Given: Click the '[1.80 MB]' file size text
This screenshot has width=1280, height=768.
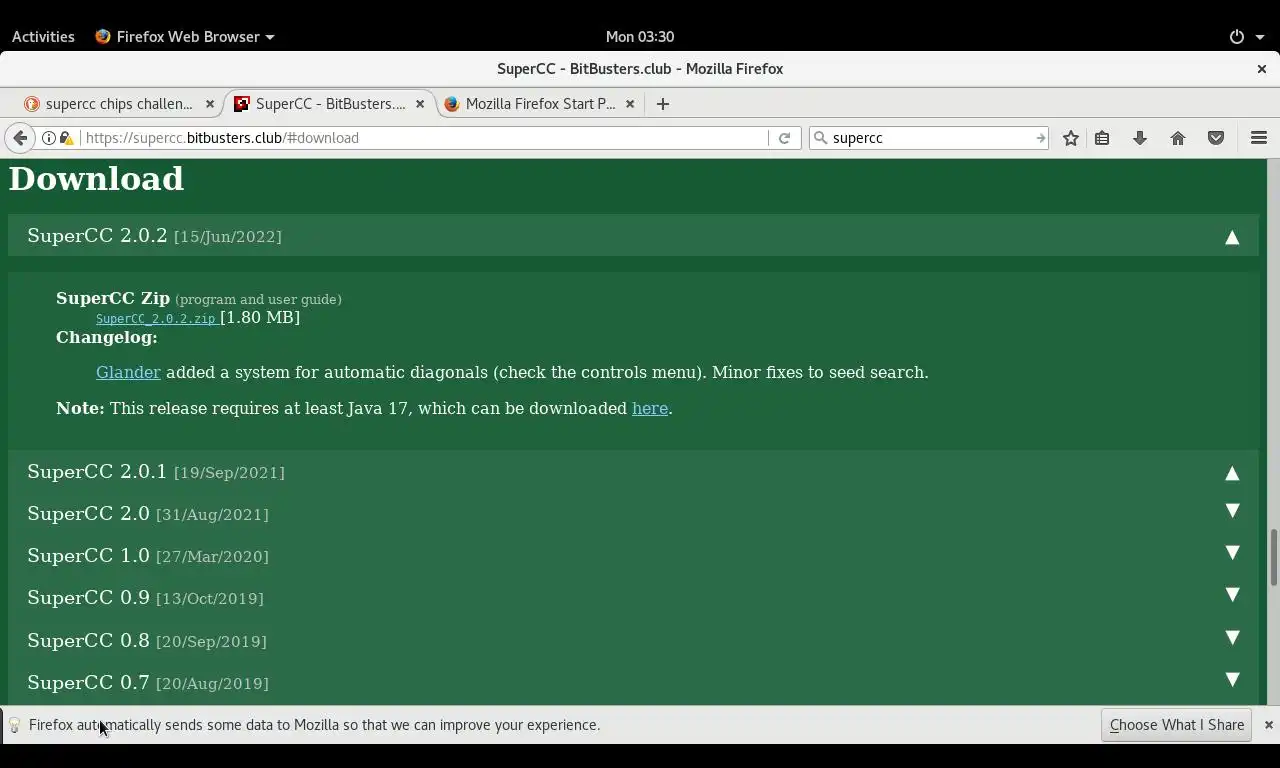Looking at the screenshot, I should [260, 317].
